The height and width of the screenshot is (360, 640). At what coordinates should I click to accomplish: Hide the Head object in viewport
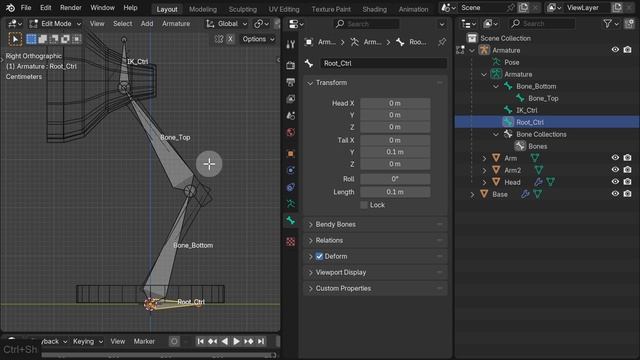(x=615, y=182)
